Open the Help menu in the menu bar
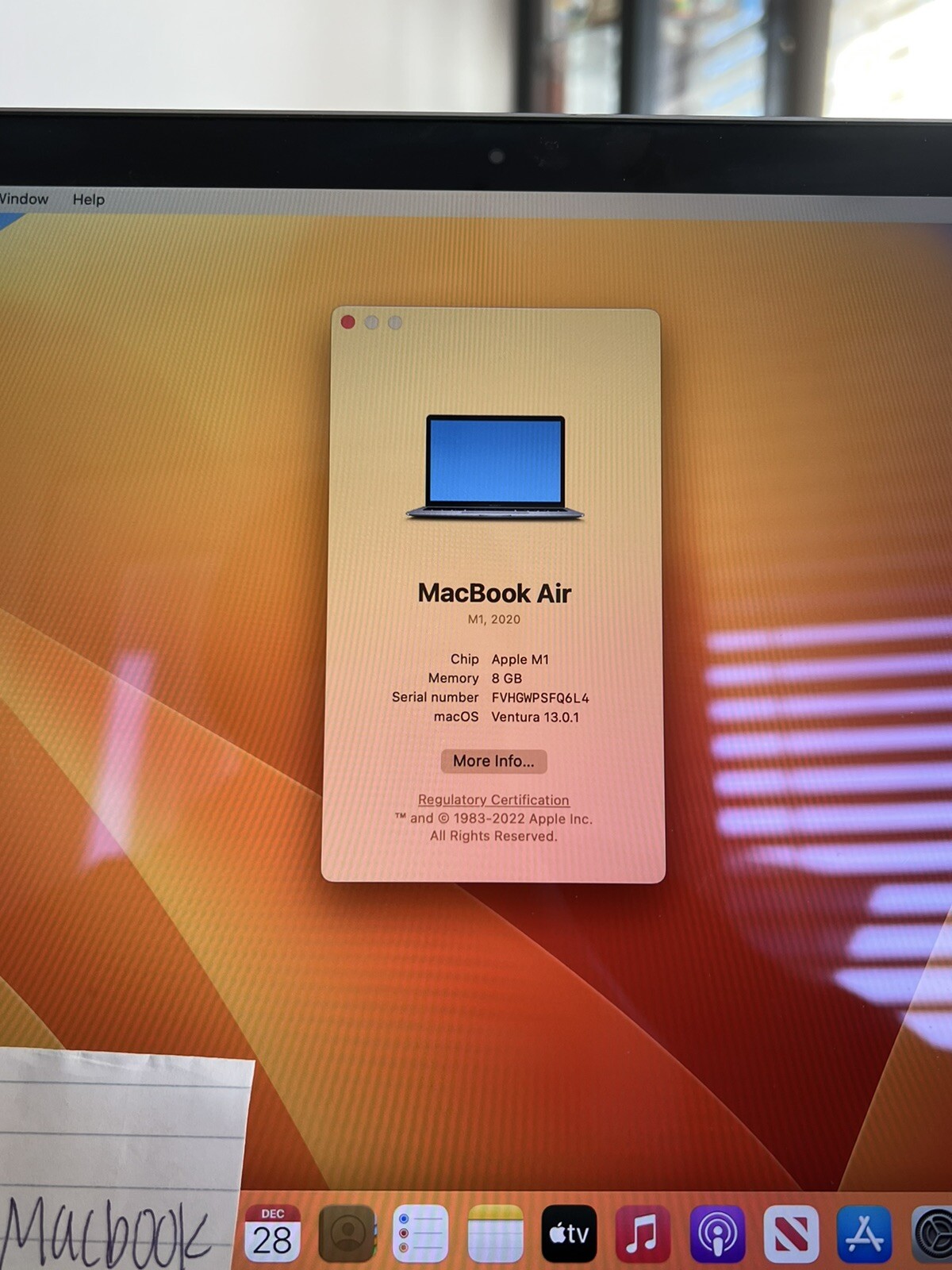Image resolution: width=952 pixels, height=1270 pixels. (89, 199)
